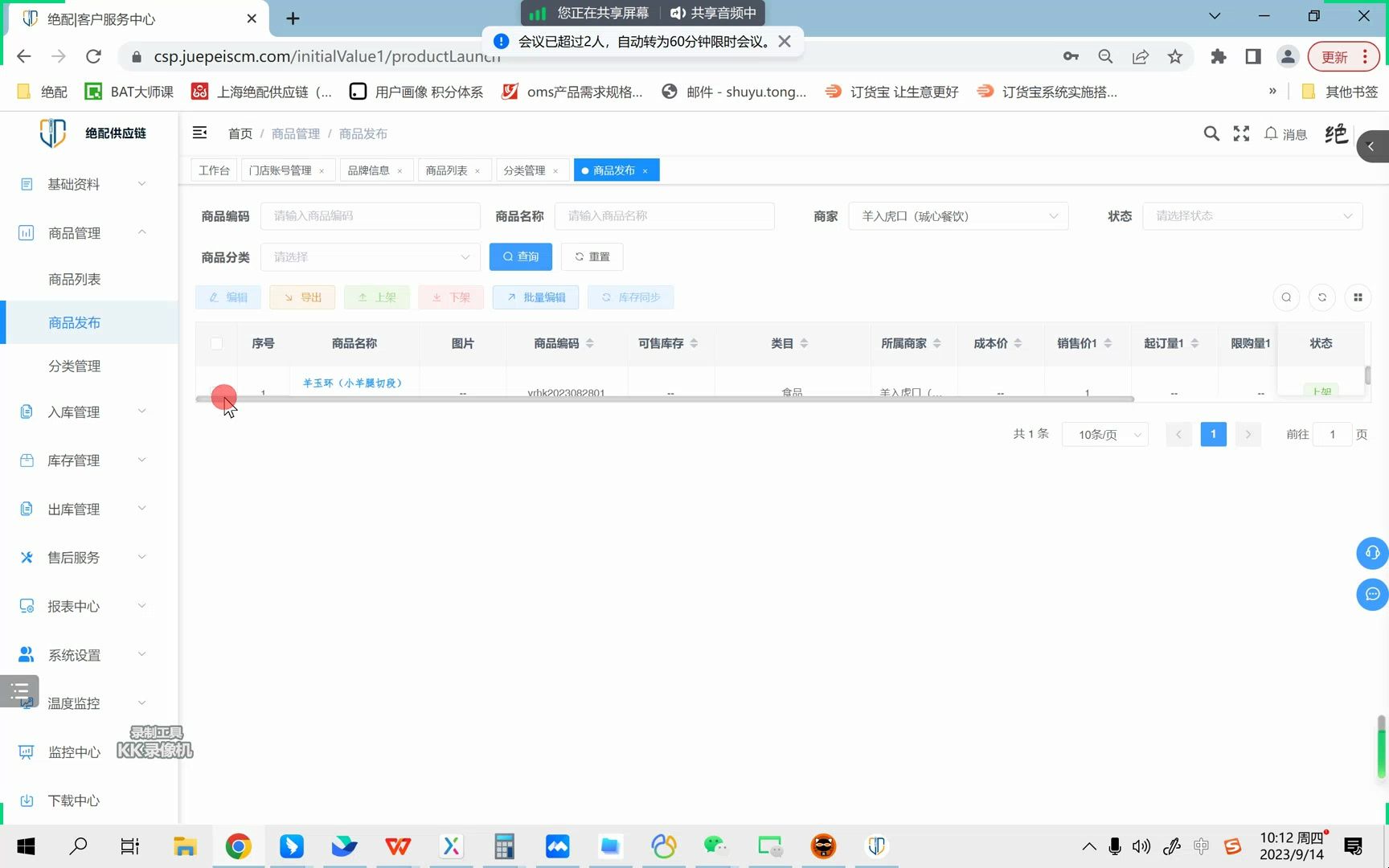1389x868 pixels.
Task: Open the 状态 status dropdown
Action: 1252,215
